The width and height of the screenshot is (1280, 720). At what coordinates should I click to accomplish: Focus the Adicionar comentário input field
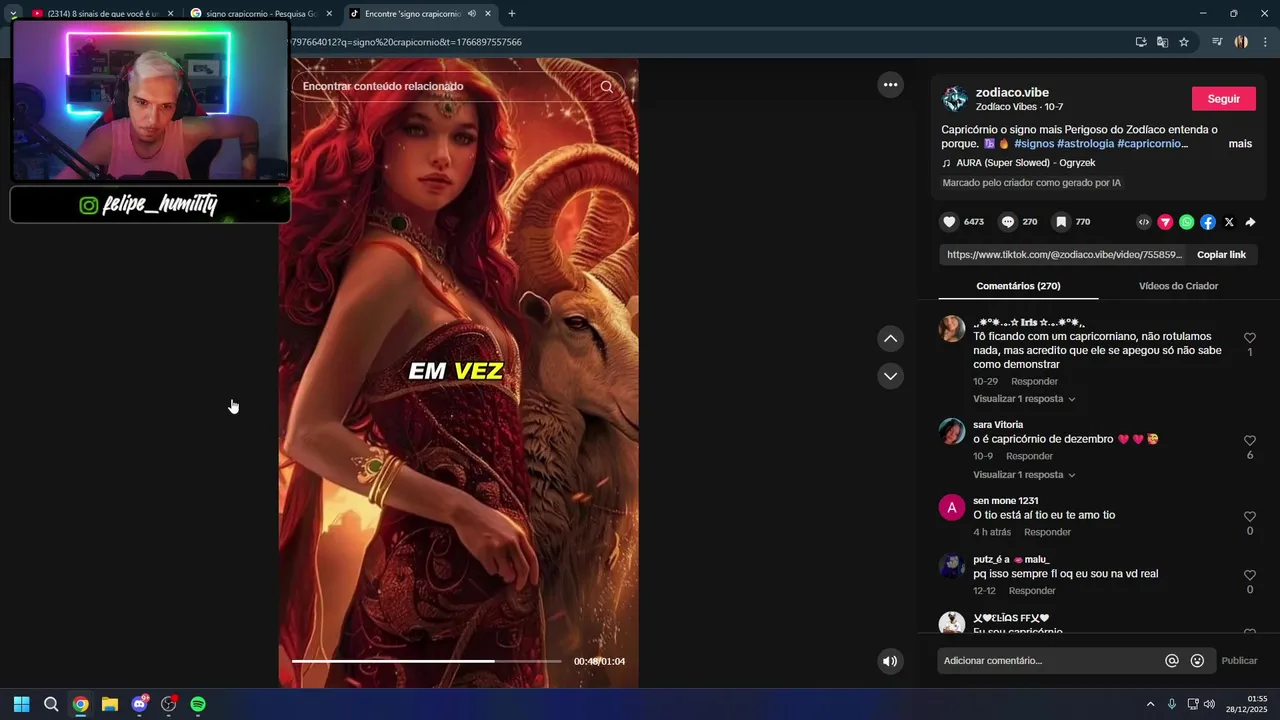pos(1048,661)
